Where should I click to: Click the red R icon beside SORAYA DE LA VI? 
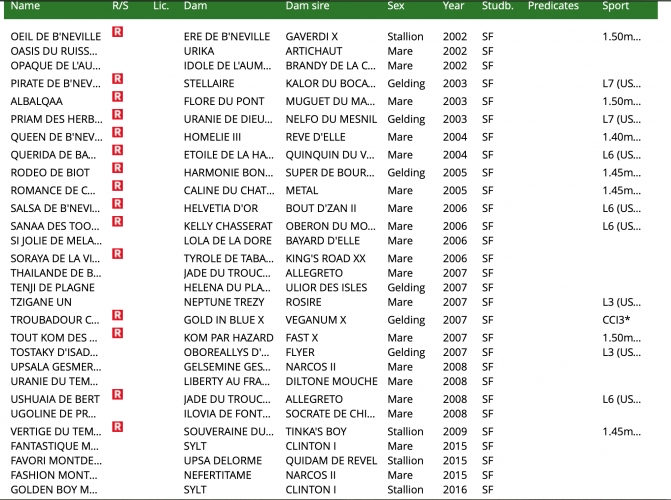[x=117, y=254]
